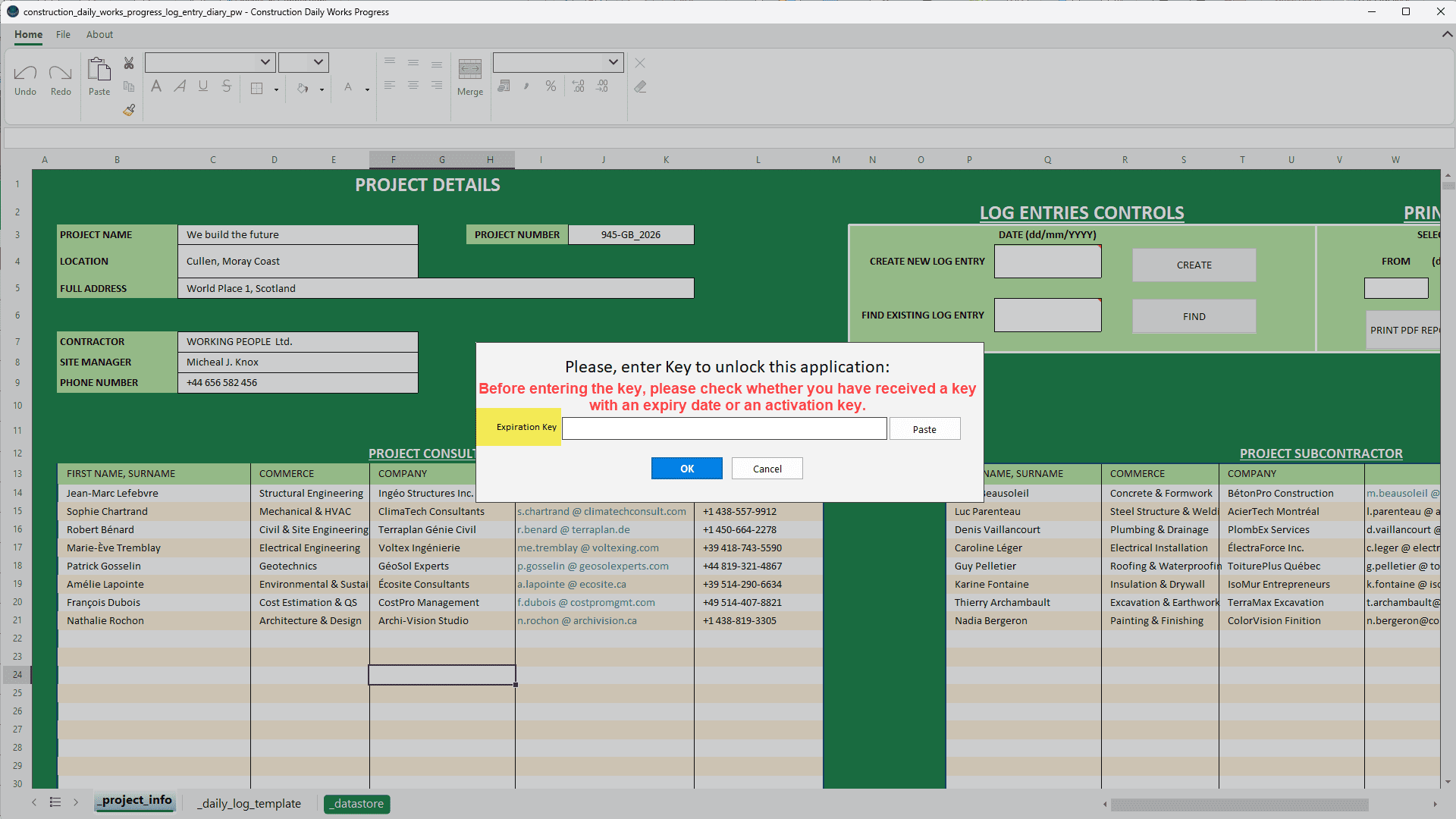The image size is (1456, 819).
Task: Toggle italic text formatting
Action: point(180,86)
